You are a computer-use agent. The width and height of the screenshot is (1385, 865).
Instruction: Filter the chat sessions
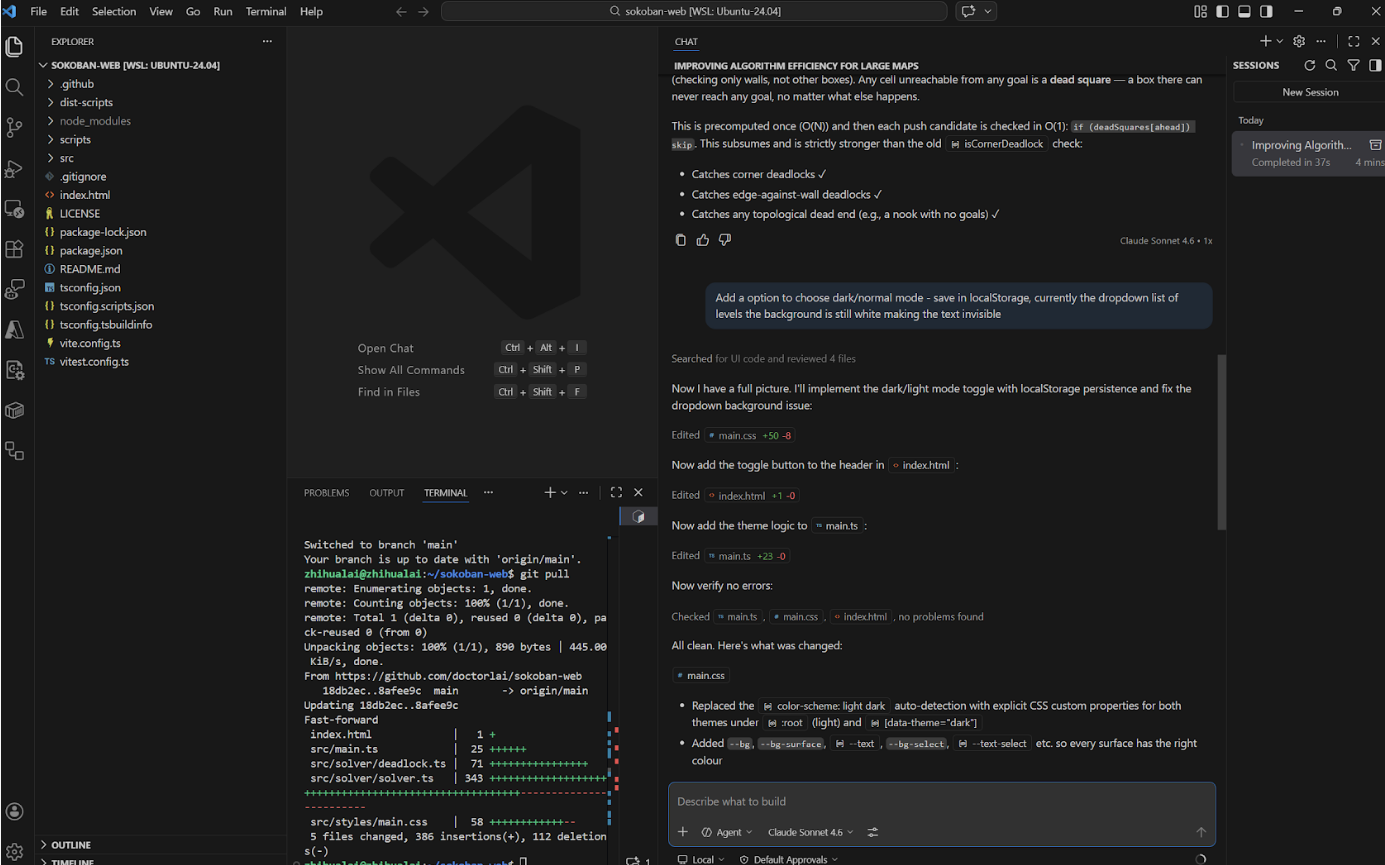(x=1353, y=65)
